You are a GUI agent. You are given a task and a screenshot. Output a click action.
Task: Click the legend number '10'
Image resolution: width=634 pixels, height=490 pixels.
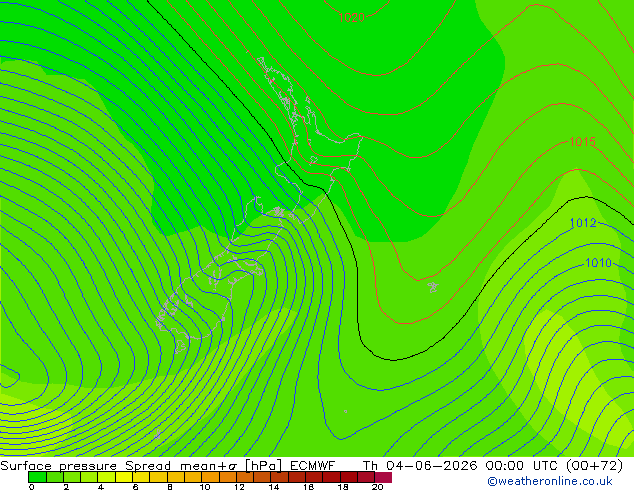pos(205,487)
